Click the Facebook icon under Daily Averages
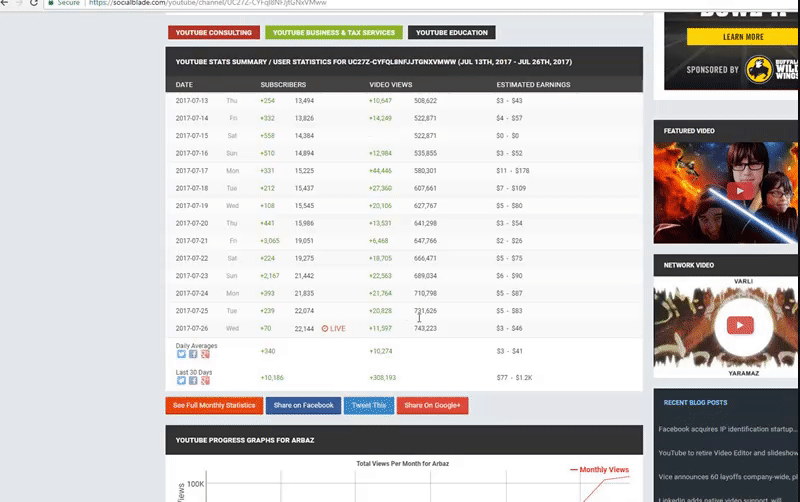 pos(193,354)
